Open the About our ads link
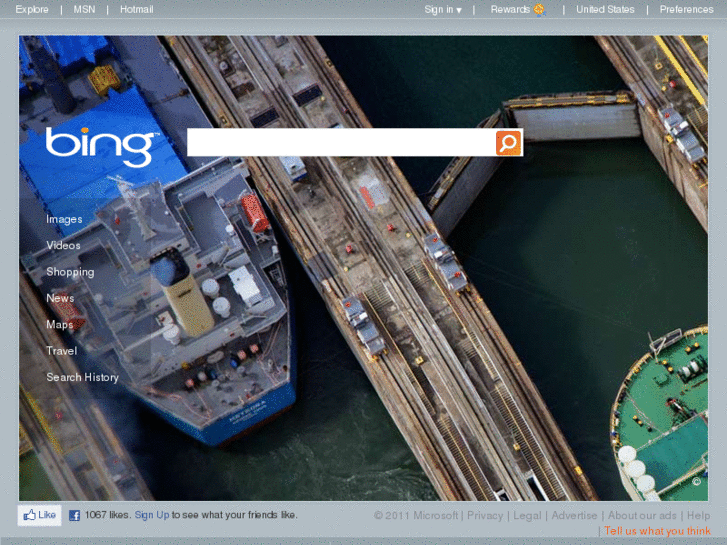727x545 pixels. 642,516
